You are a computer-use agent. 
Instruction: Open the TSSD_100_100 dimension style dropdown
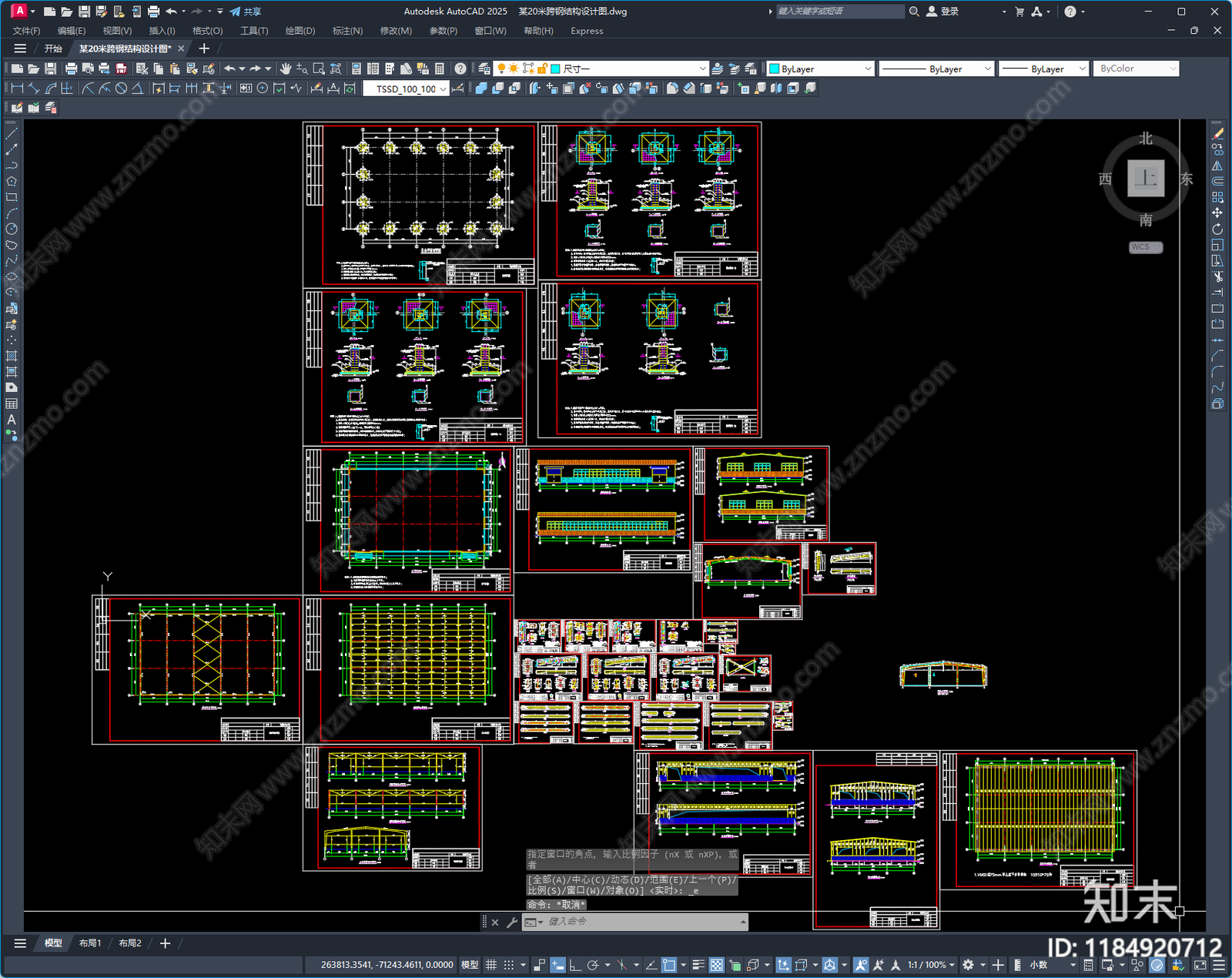point(406,89)
